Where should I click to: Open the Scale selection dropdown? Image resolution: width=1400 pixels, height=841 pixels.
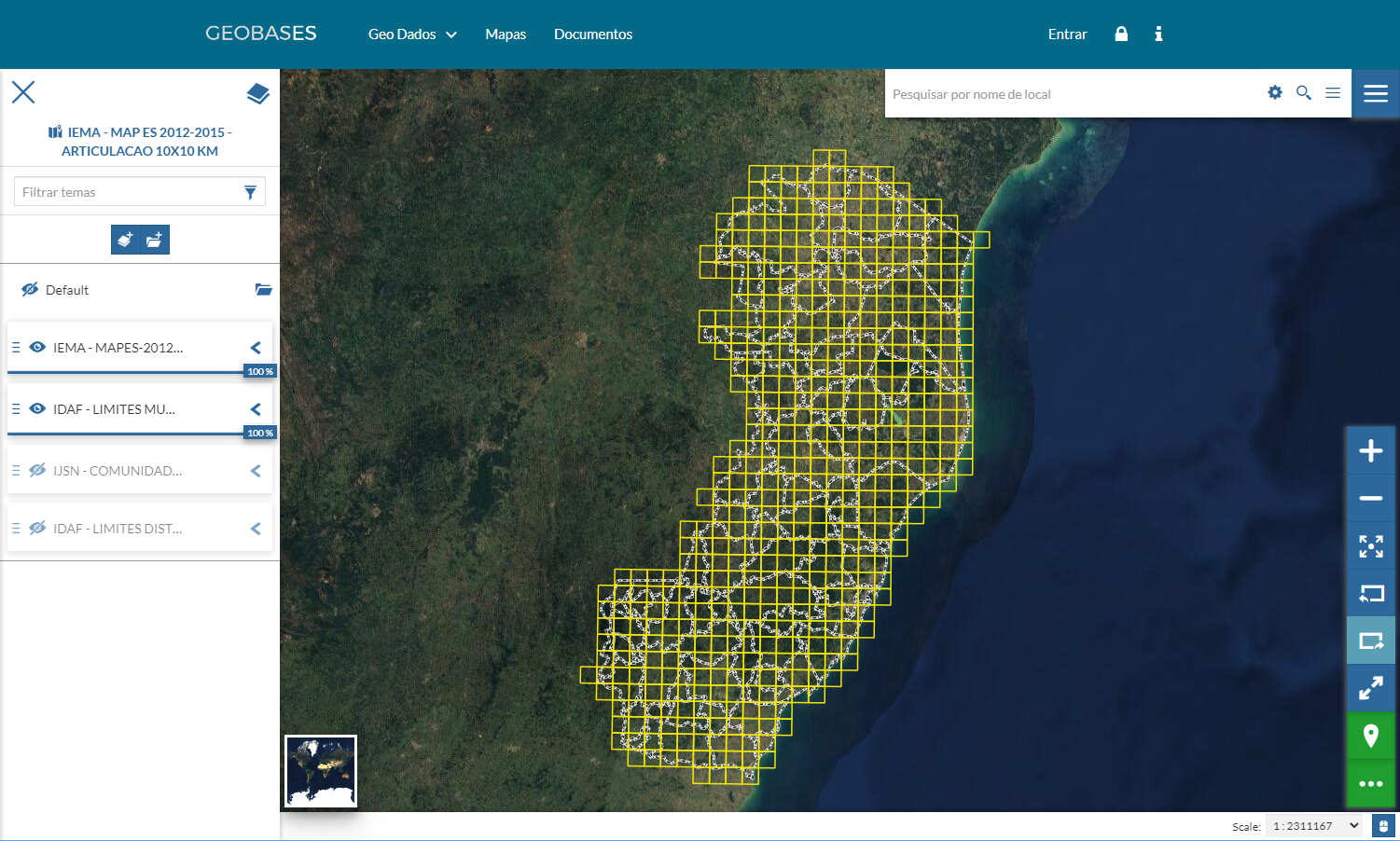(1314, 826)
